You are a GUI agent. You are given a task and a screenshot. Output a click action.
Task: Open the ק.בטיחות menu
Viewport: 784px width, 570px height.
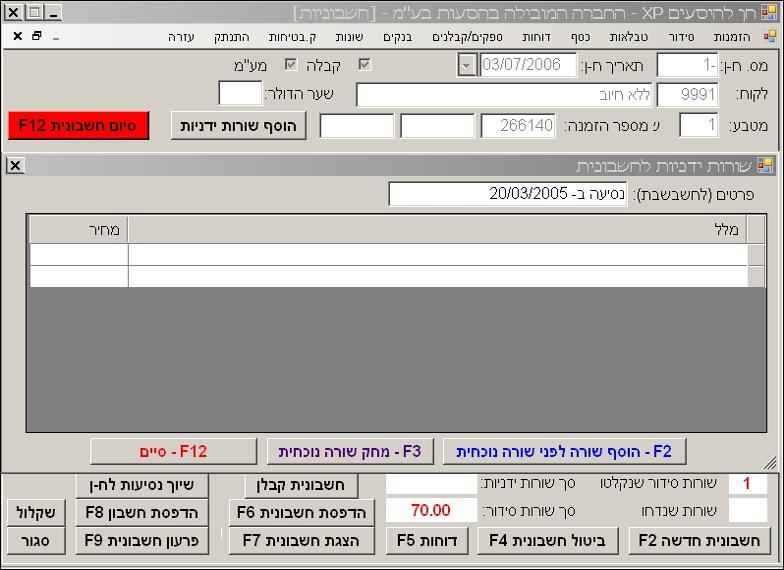292,37
